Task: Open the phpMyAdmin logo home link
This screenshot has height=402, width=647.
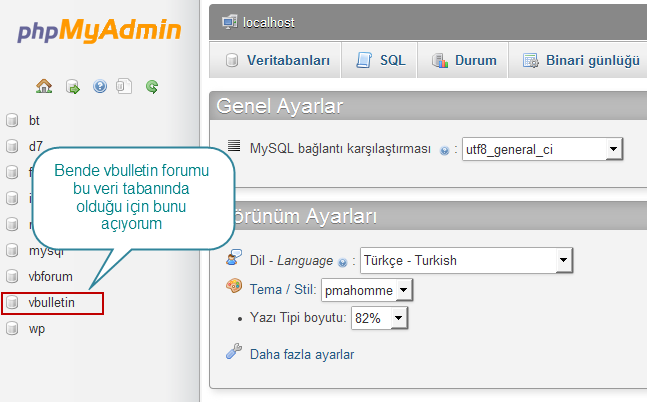Action: pos(99,31)
